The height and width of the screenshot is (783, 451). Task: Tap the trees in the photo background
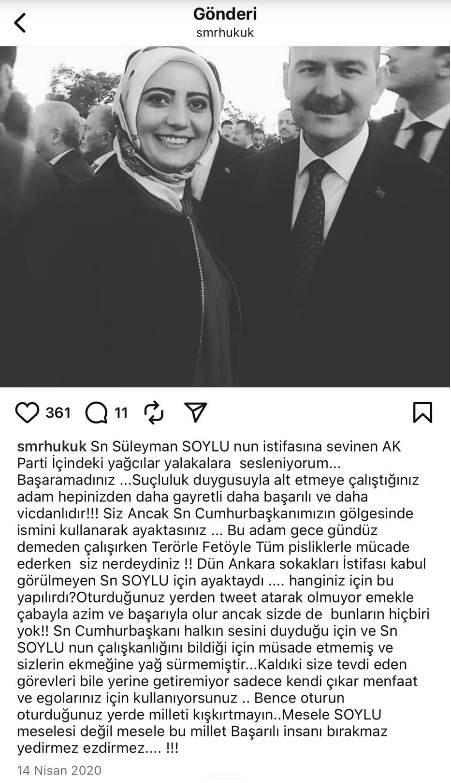point(80,90)
